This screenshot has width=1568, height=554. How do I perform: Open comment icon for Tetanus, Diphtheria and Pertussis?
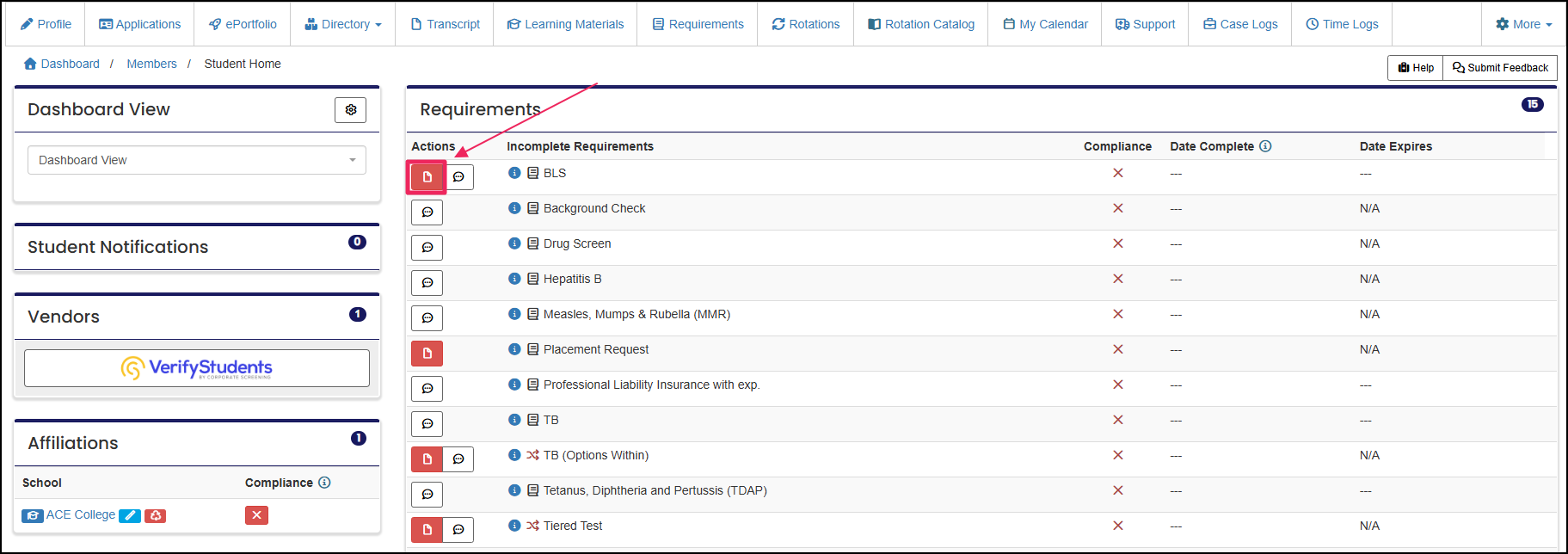coord(427,495)
